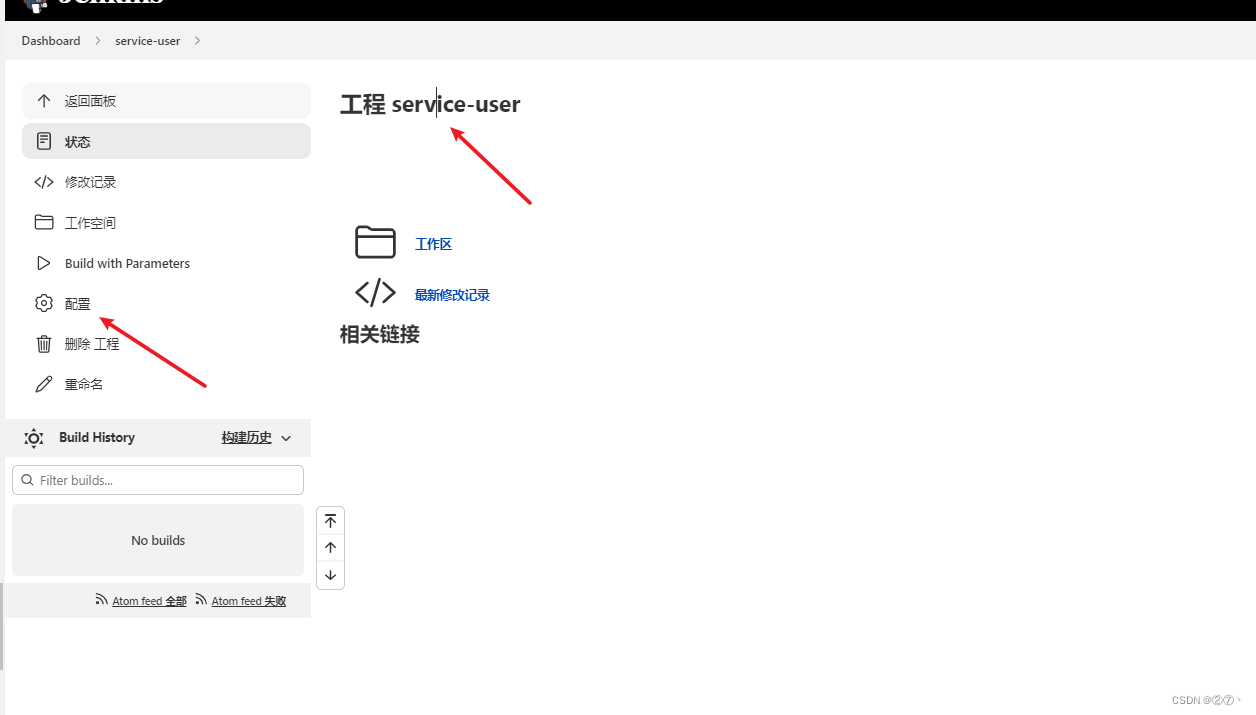Go to Dashboard breadcrumb
Image resolution: width=1256 pixels, height=715 pixels.
pyautogui.click(x=51, y=41)
